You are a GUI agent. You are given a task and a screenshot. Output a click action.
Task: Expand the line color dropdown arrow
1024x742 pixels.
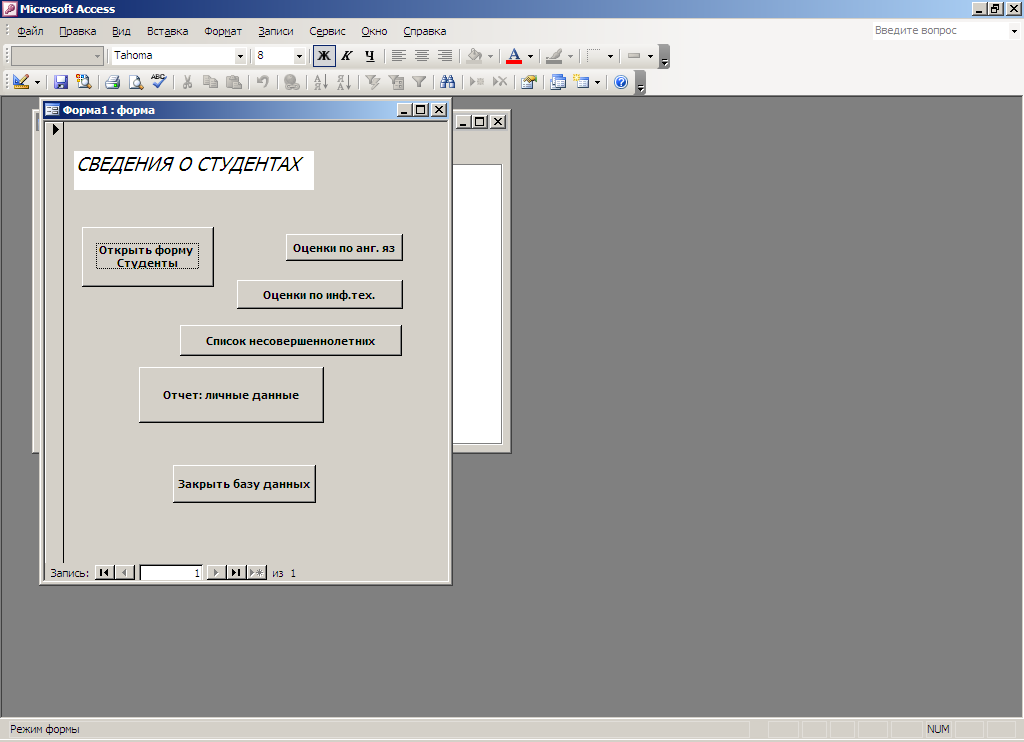[x=570, y=56]
